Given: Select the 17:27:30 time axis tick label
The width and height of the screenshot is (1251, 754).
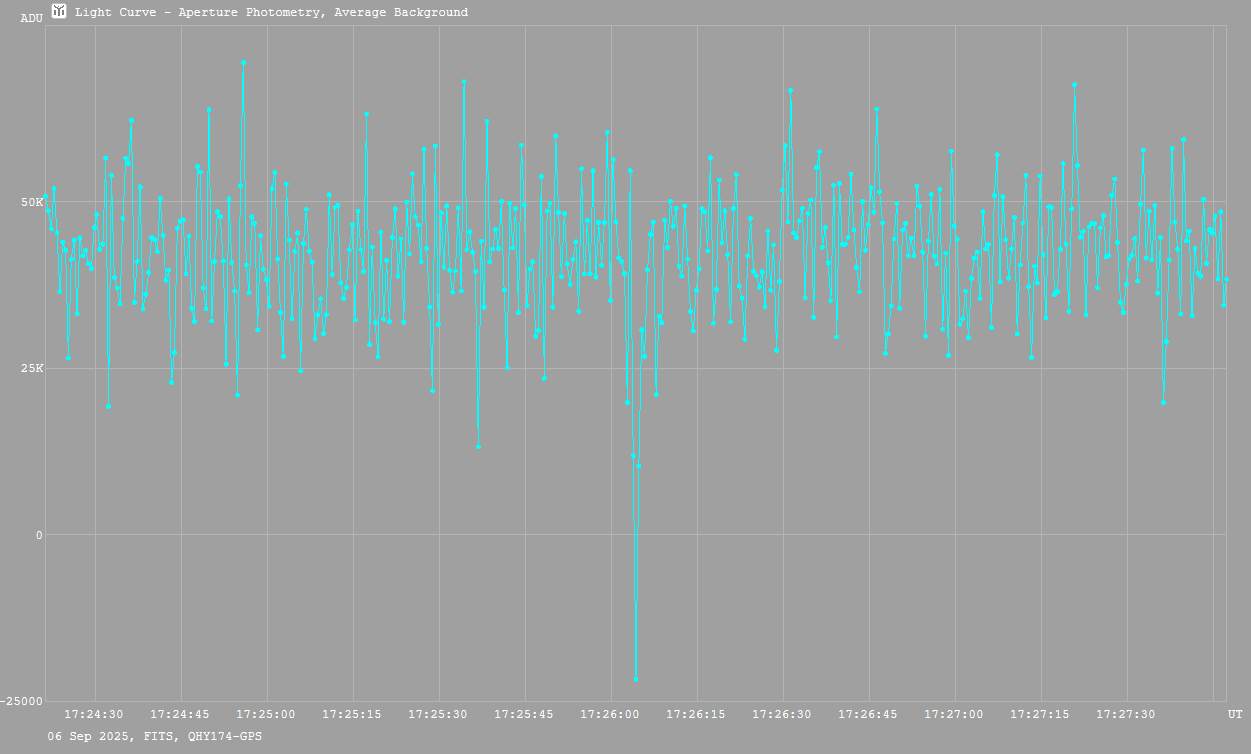Looking at the screenshot, I should (1126, 714).
